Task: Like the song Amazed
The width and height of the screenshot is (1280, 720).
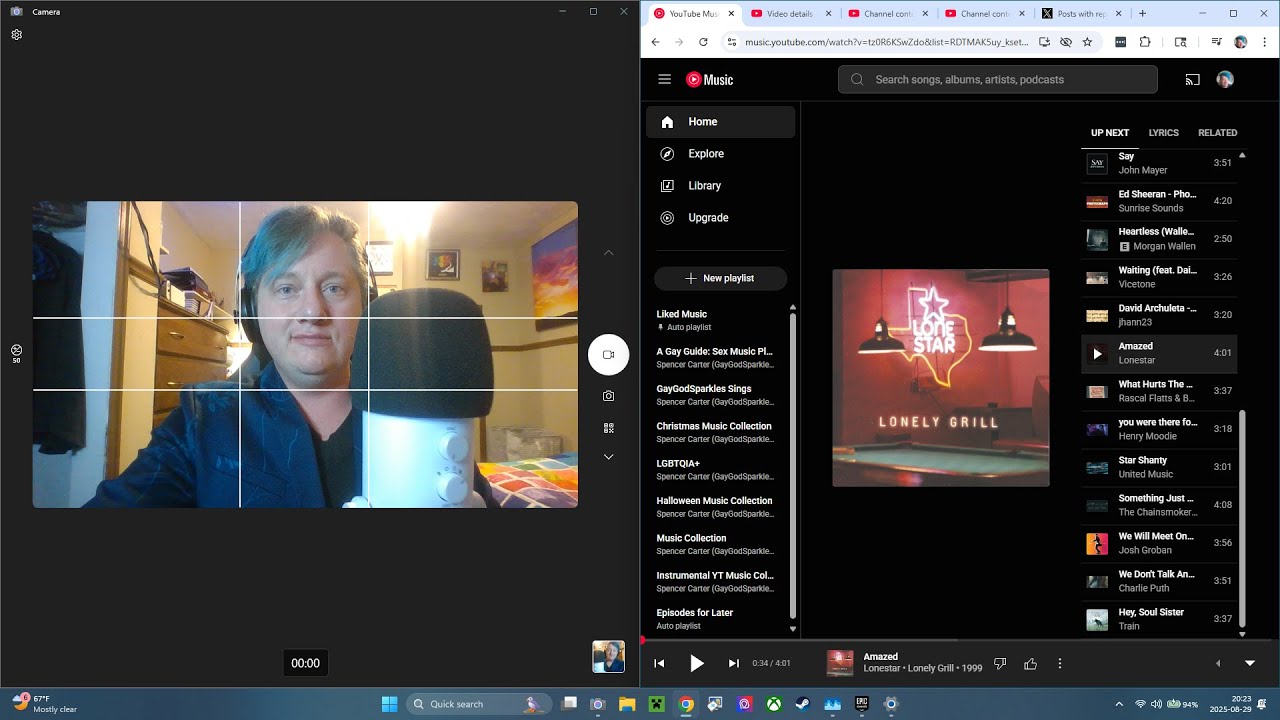Action: pos(1030,663)
